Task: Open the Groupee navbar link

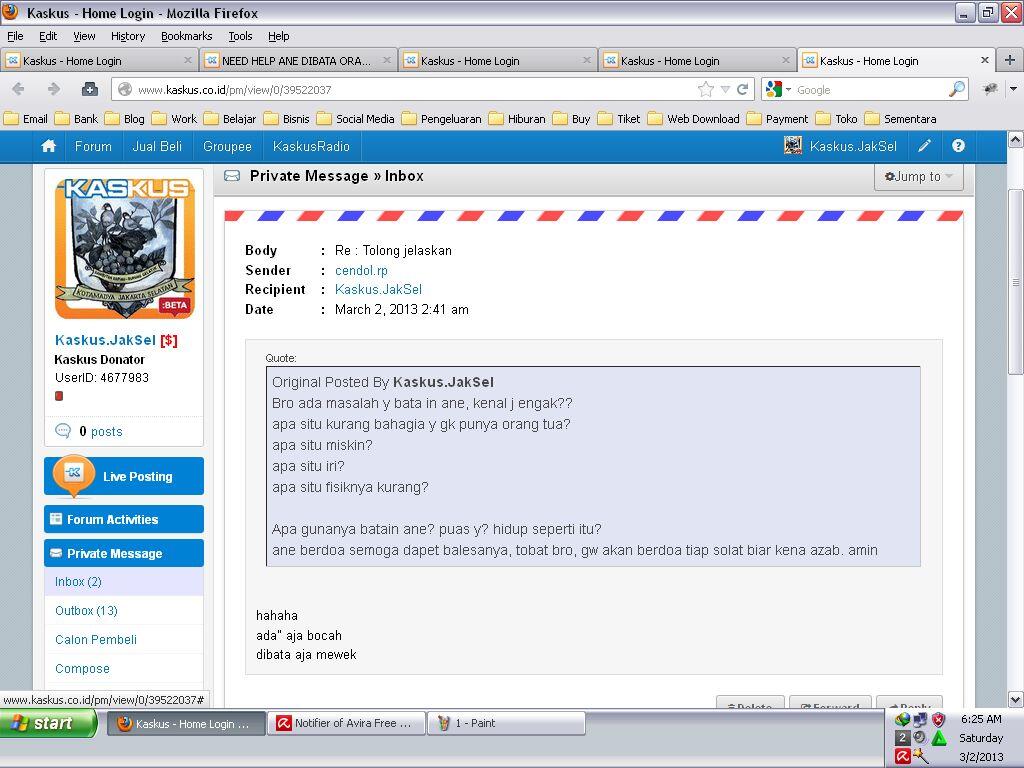Action: pos(227,146)
